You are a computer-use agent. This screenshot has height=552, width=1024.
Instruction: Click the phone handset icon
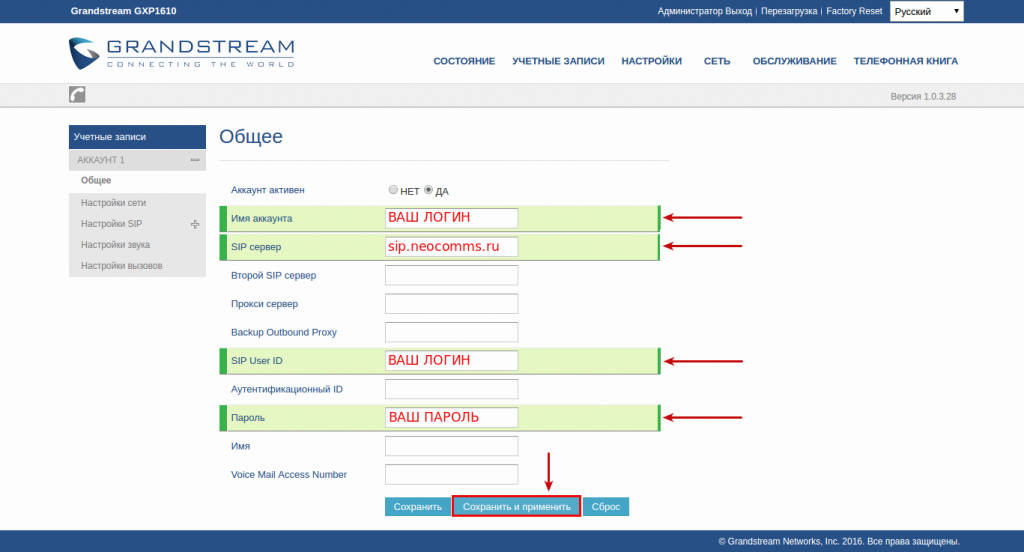tap(77, 94)
